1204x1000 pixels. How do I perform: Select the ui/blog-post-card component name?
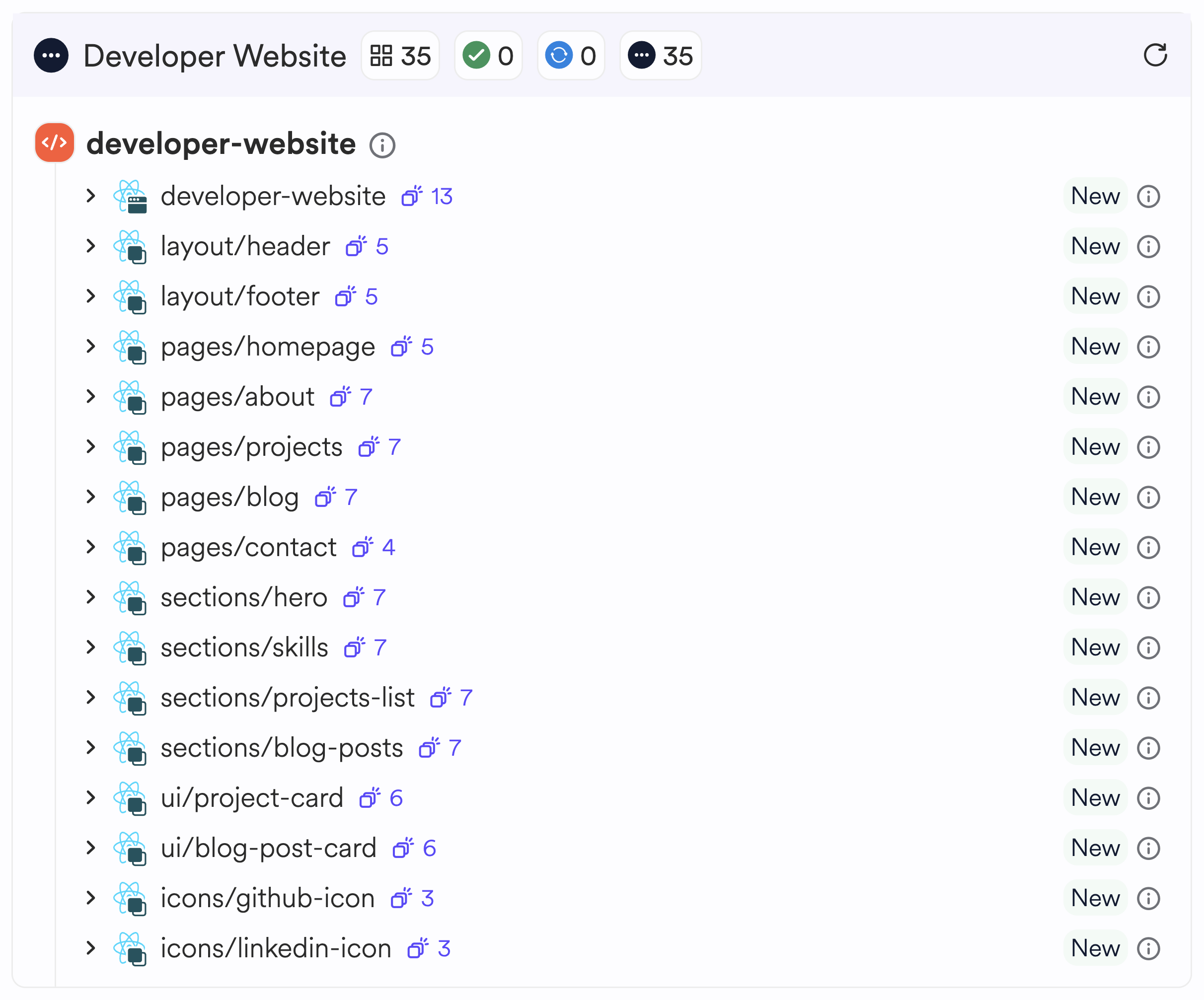tap(268, 849)
